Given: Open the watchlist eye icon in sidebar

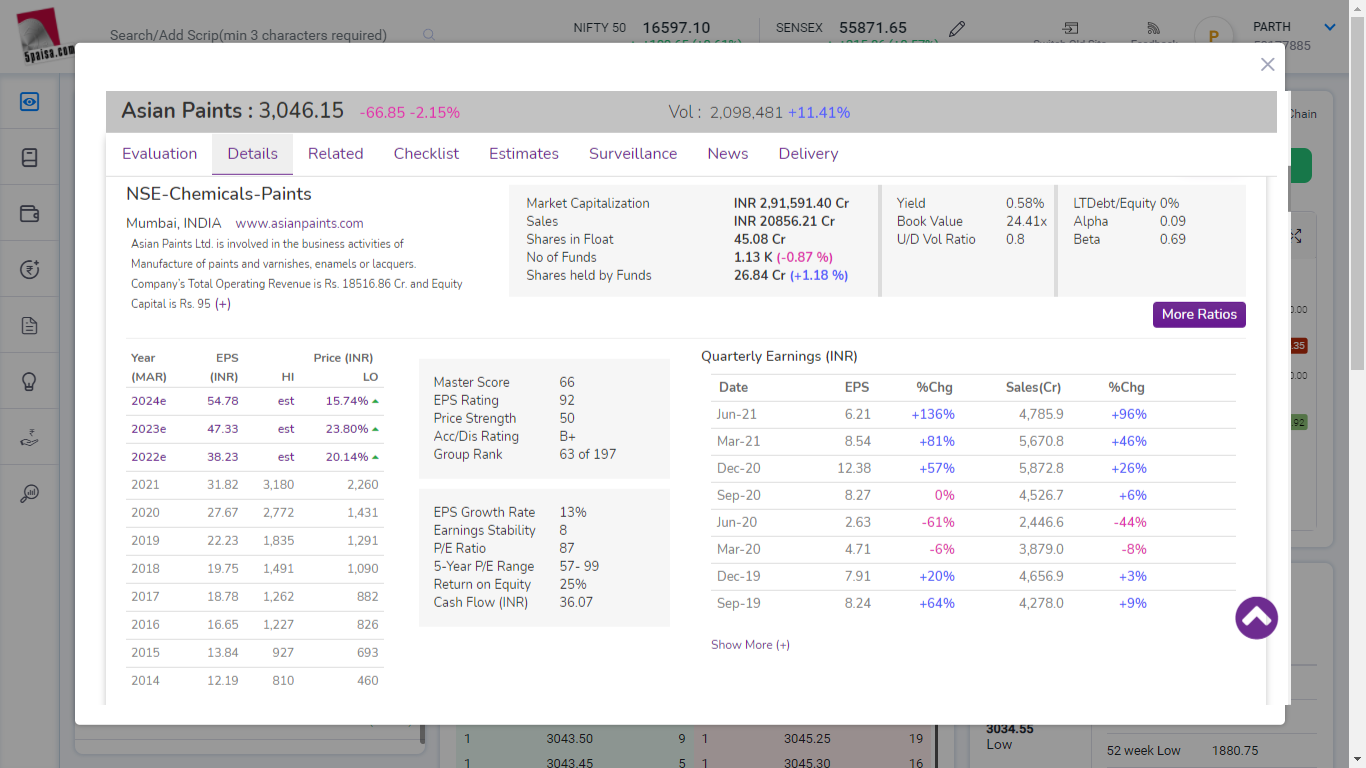Looking at the screenshot, I should click(x=29, y=101).
